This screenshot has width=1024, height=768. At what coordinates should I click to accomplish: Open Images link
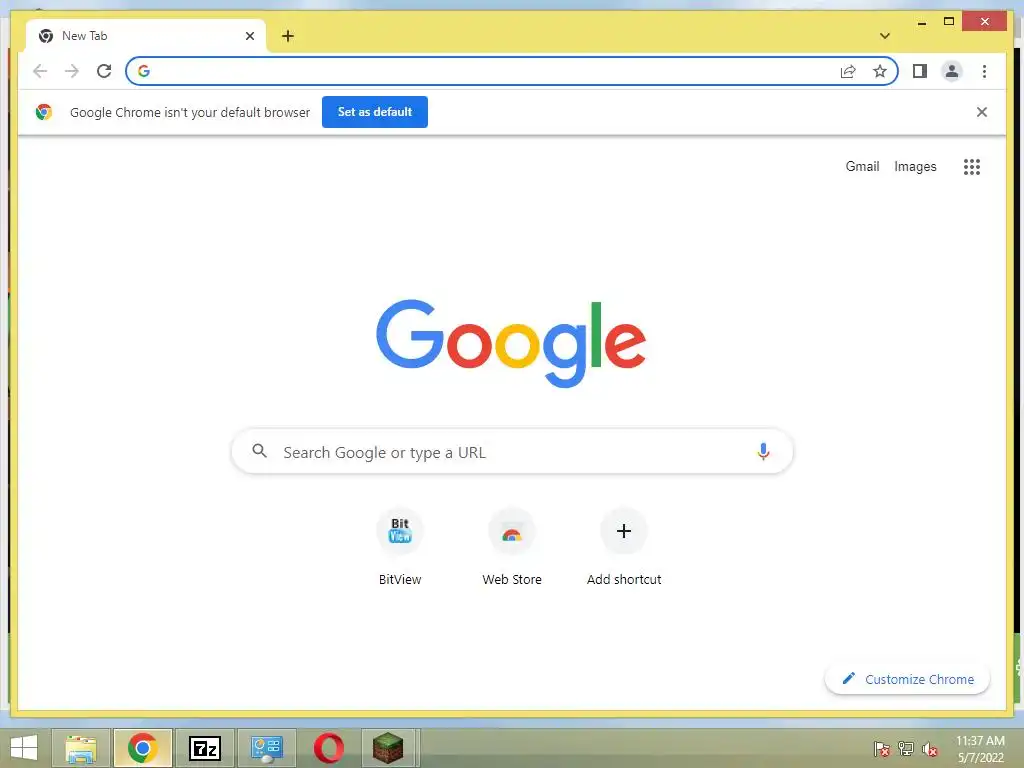915,167
